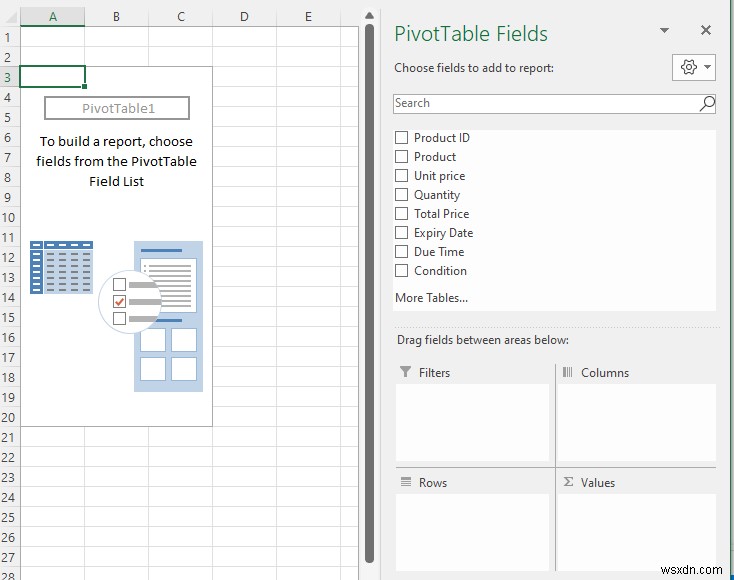
Task: Click the Columns area icon
Action: [567, 372]
